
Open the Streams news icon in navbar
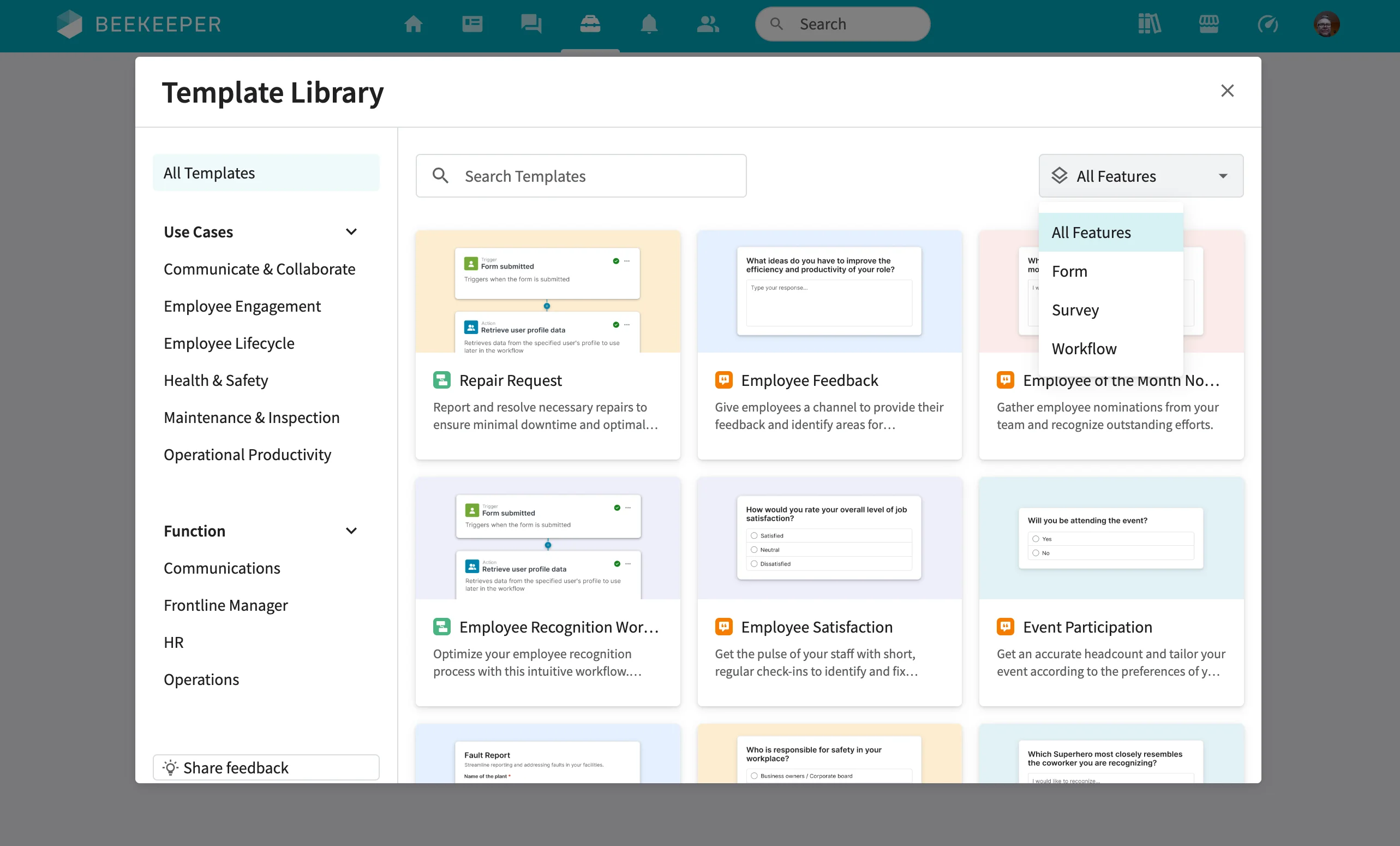coord(472,24)
